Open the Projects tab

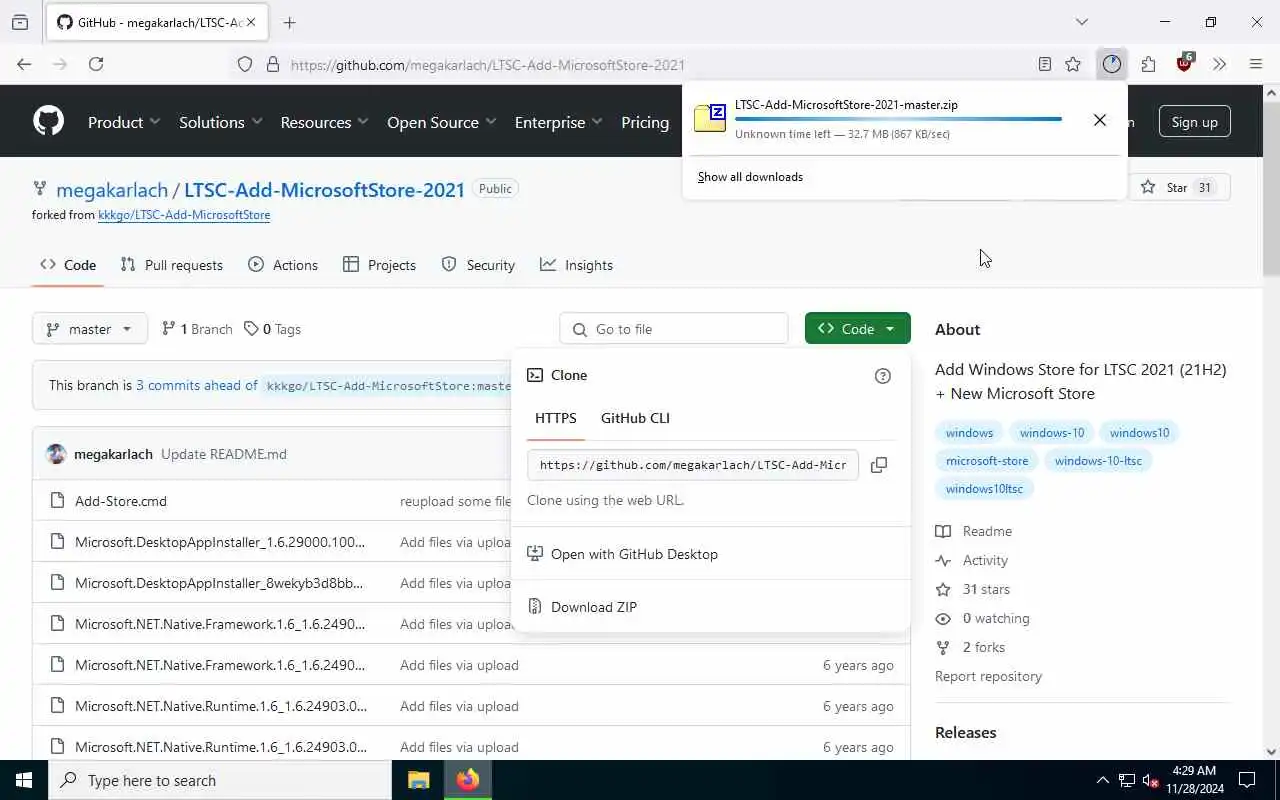click(x=379, y=265)
